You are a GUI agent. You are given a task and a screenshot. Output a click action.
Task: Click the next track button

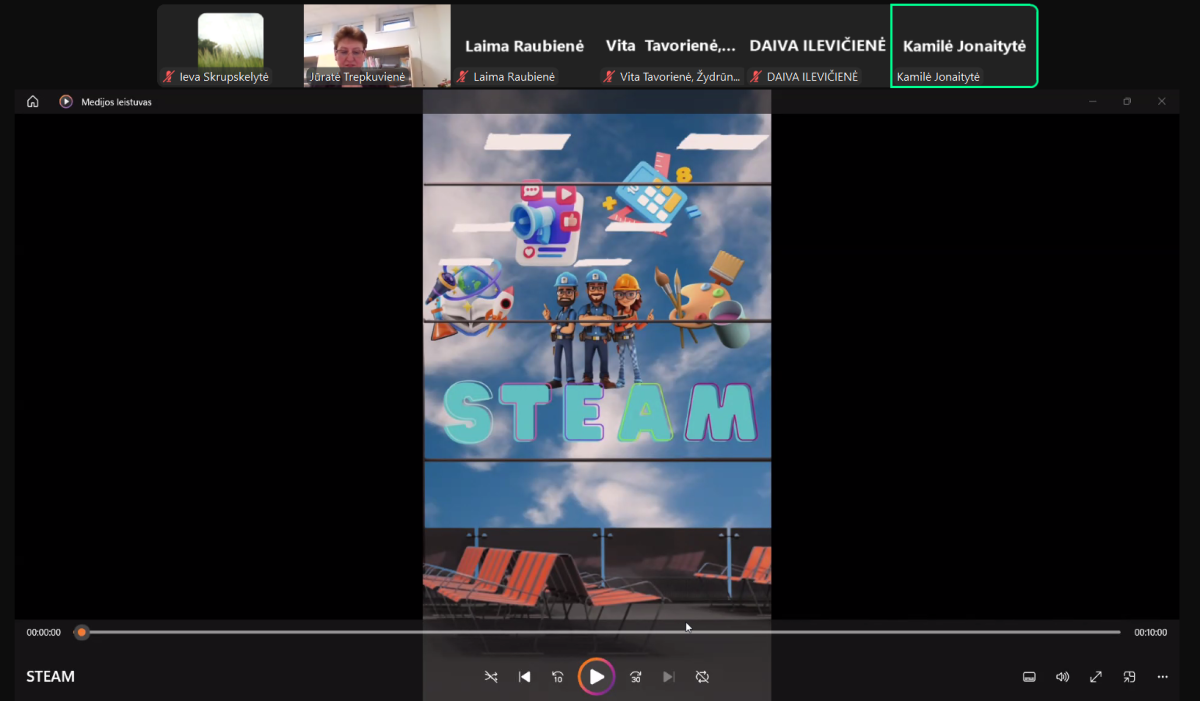(669, 677)
